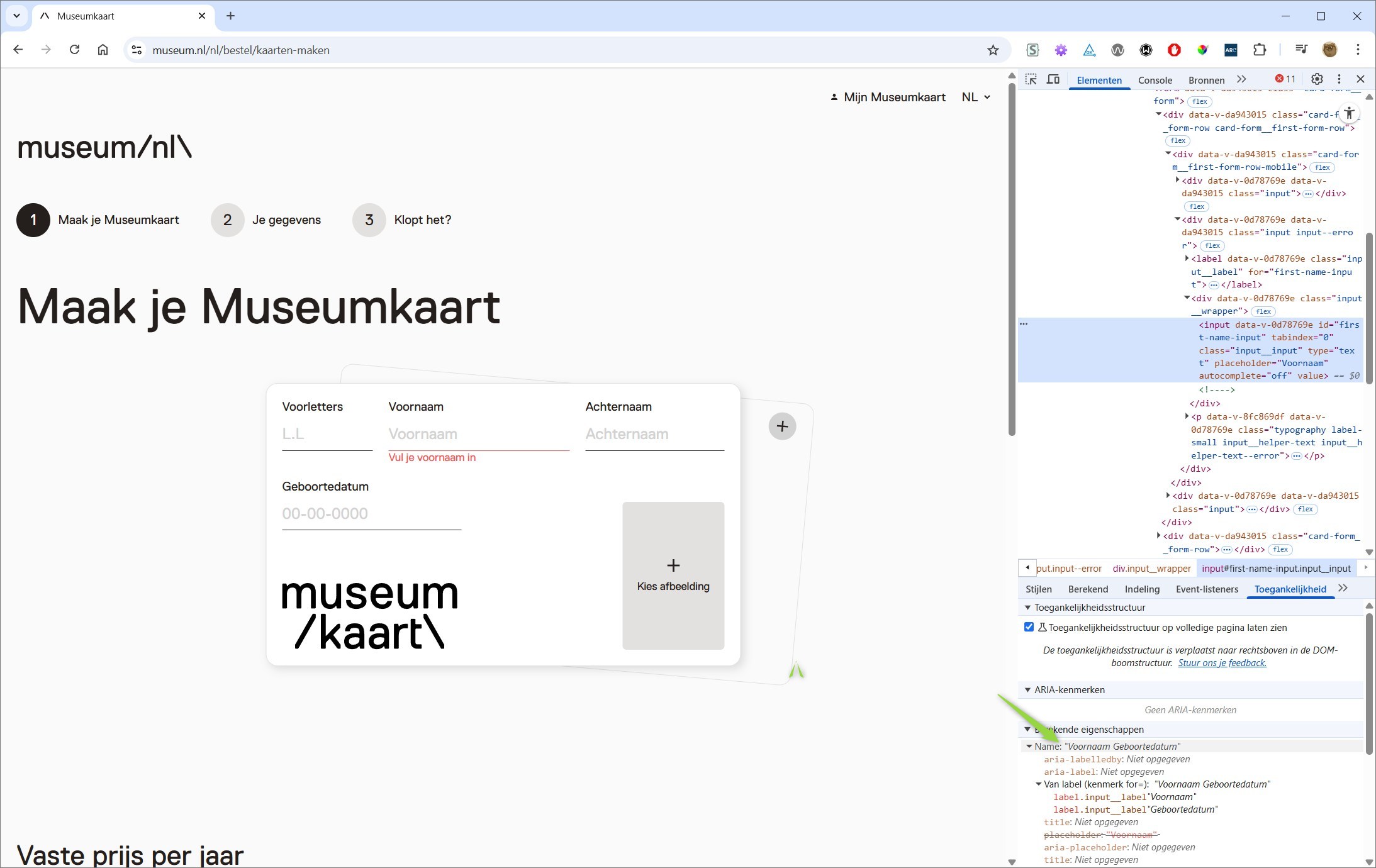Click the Mijn Museumkaart link
1376x868 pixels.
click(x=888, y=97)
